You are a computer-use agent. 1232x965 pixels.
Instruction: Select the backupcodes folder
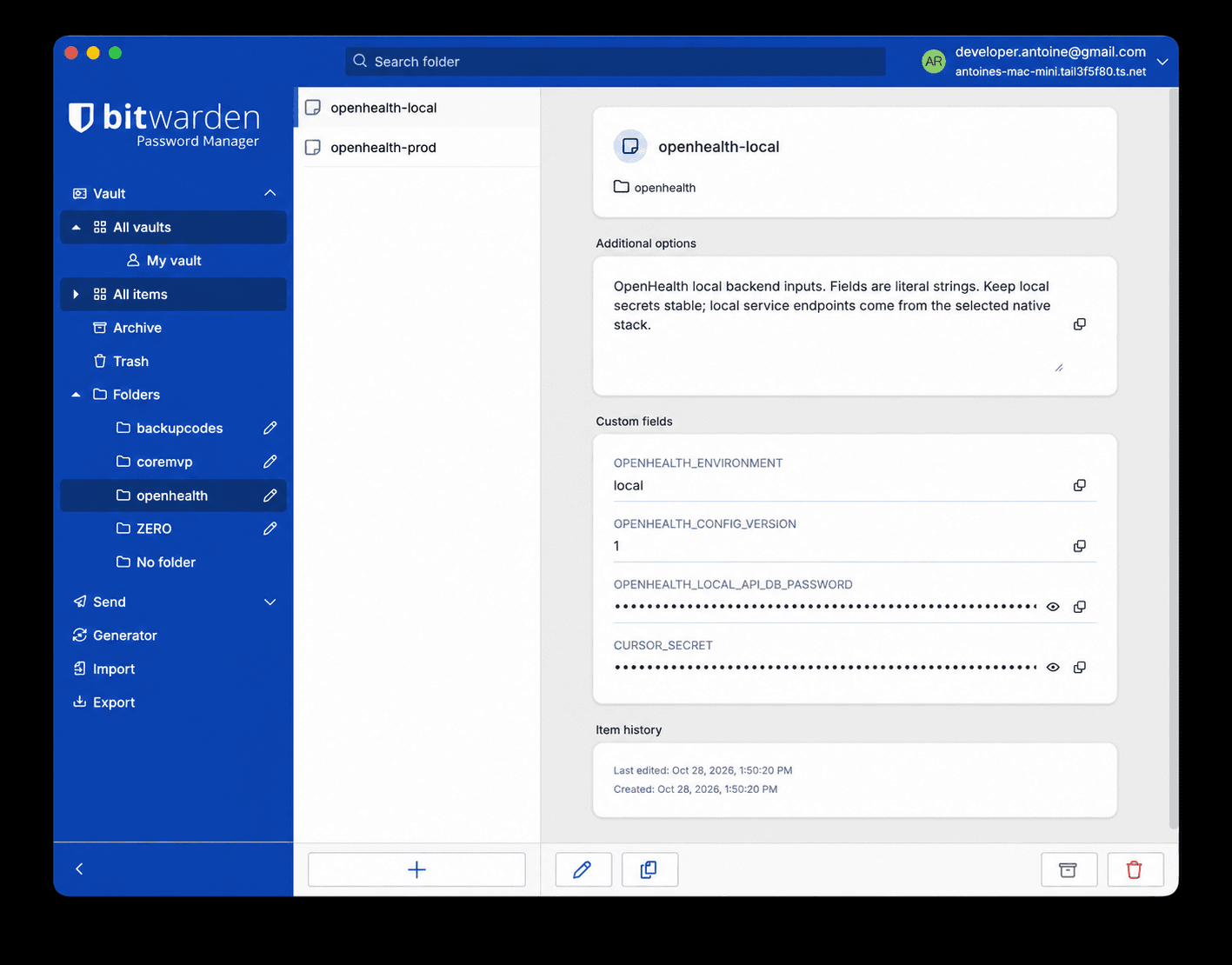tap(179, 428)
